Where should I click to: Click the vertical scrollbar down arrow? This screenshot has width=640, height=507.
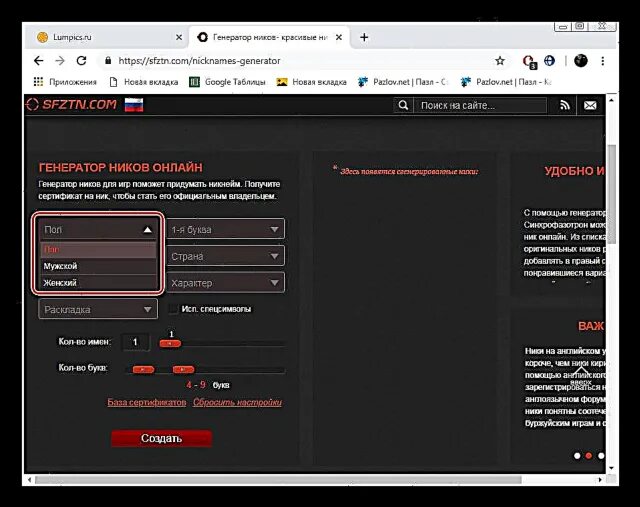(611, 468)
